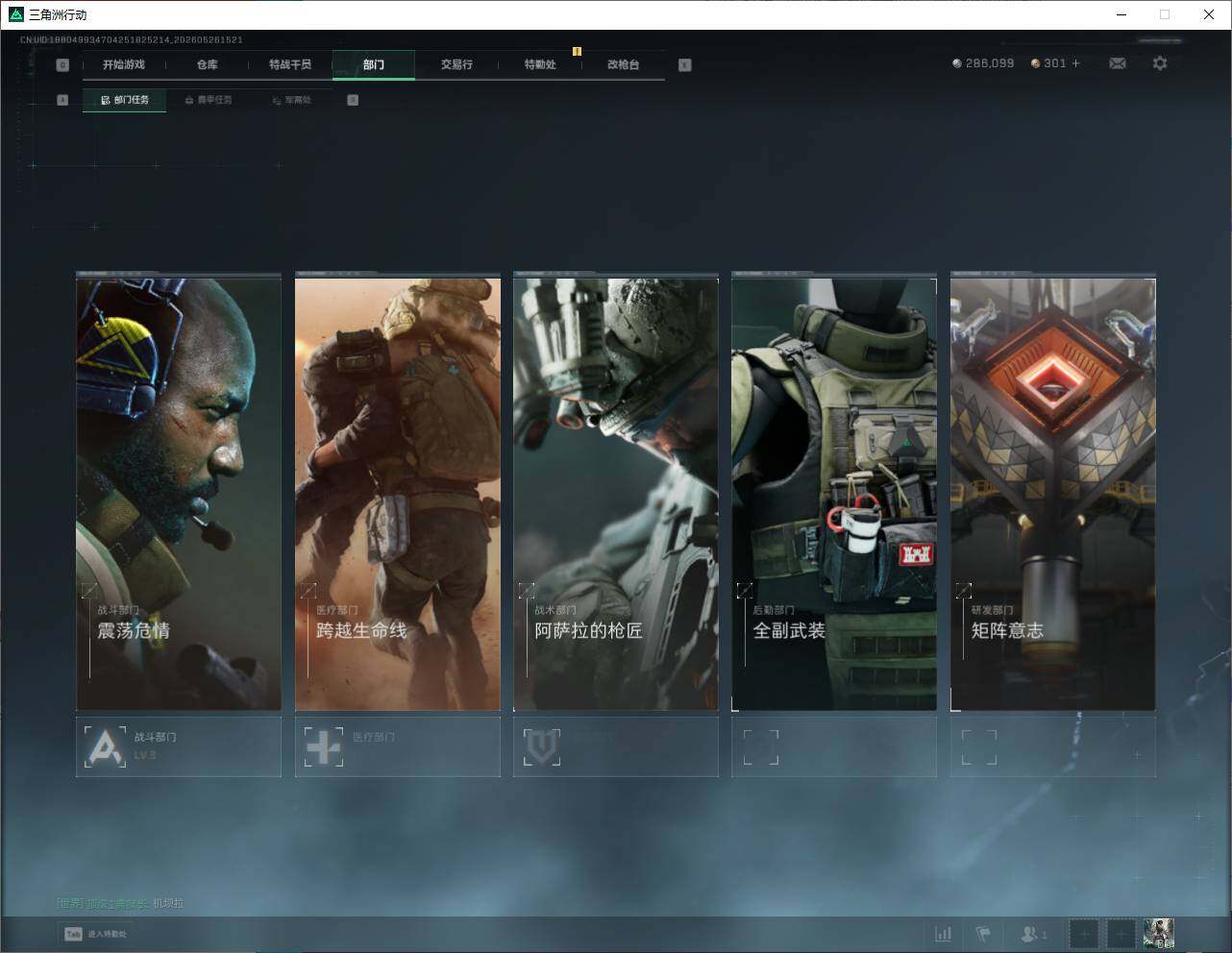Click the 286,099 currency amount

[x=990, y=63]
